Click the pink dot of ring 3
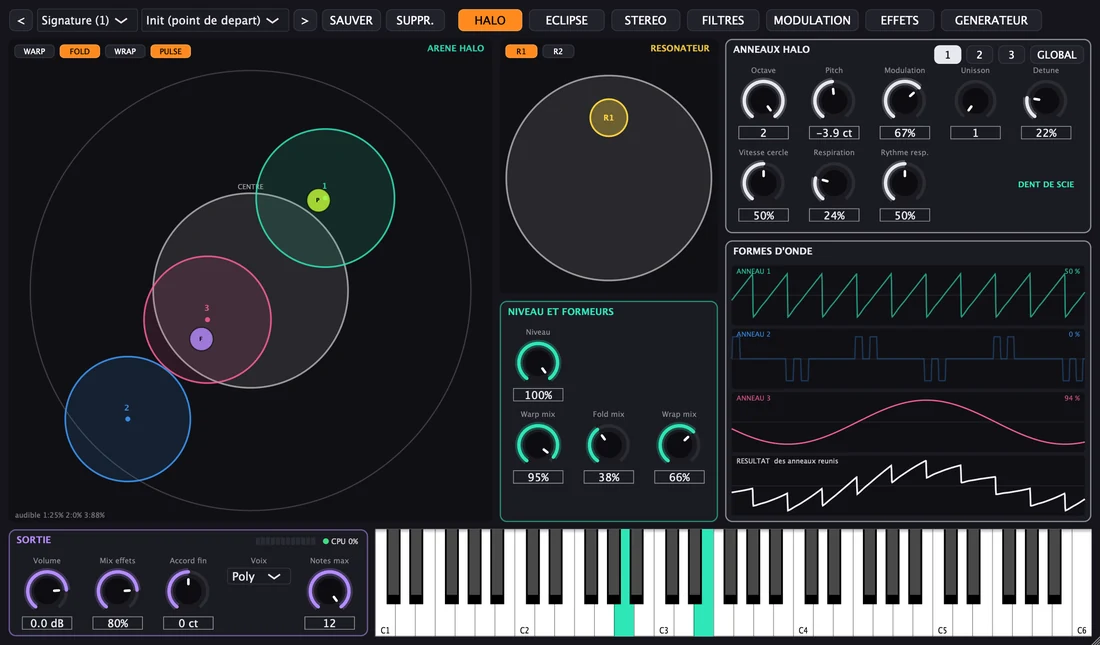The image size is (1100, 645). point(207,320)
